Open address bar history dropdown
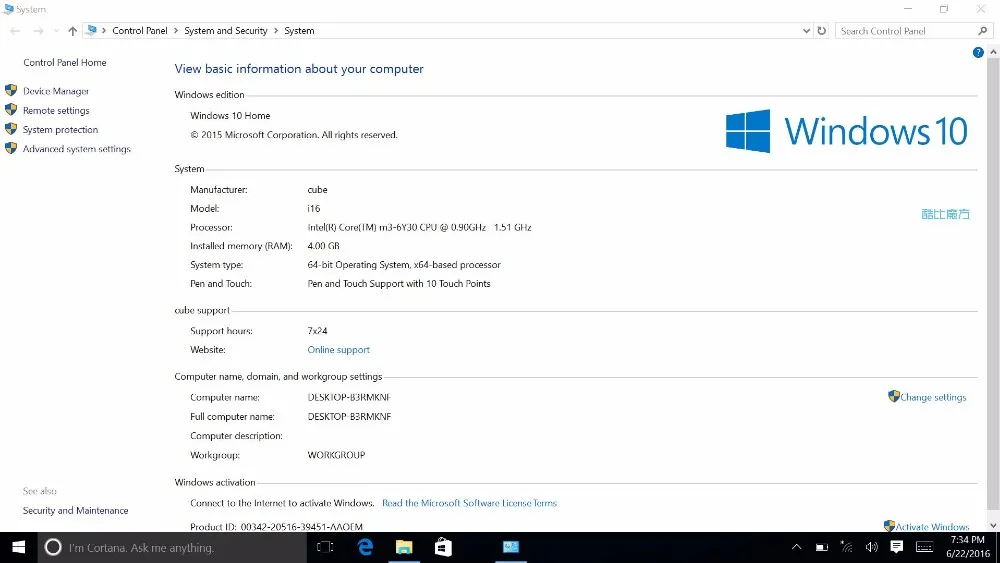This screenshot has width=1000, height=563. point(806,31)
